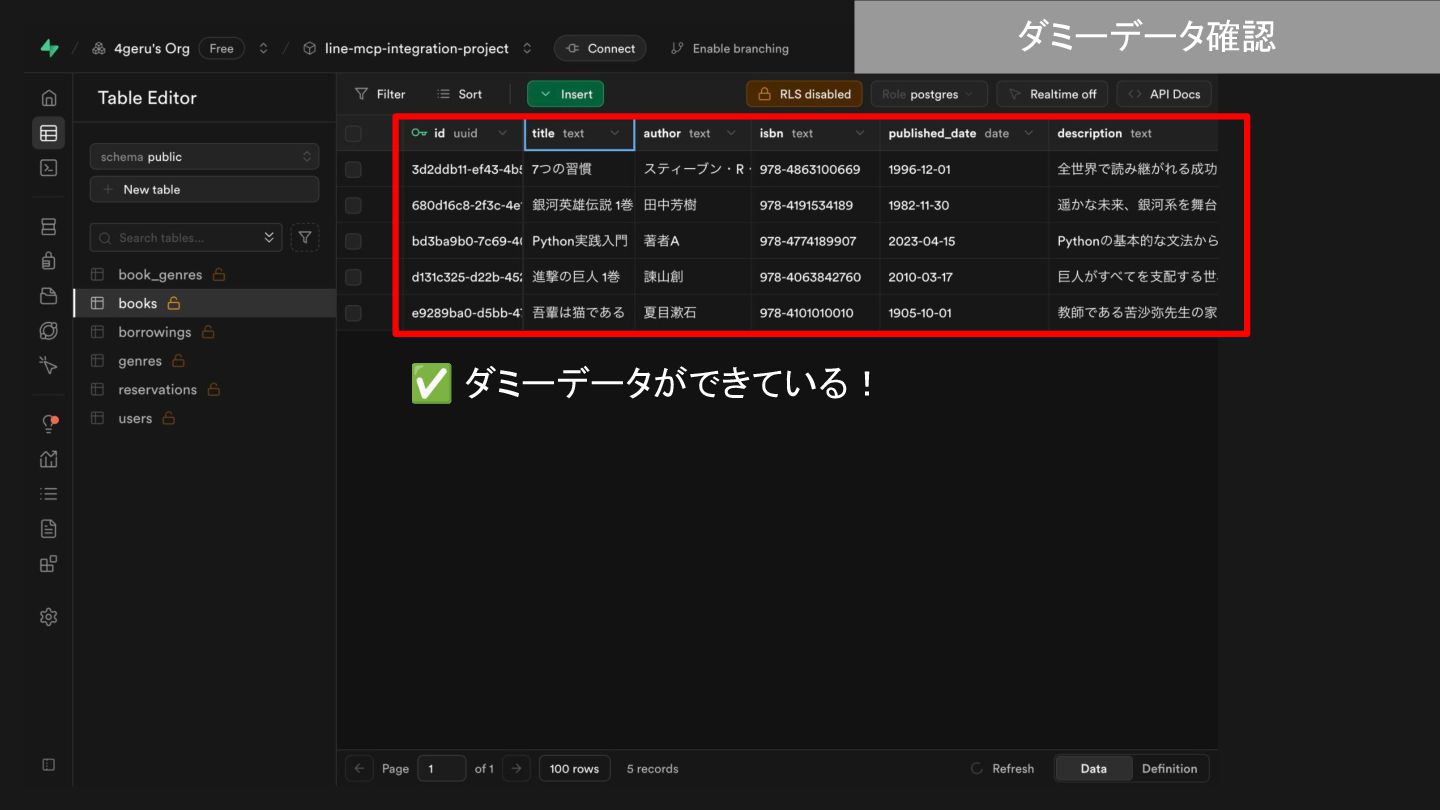Image resolution: width=1440 pixels, height=810 pixels.
Task: Open the organization switcher chevron
Action: click(x=264, y=48)
